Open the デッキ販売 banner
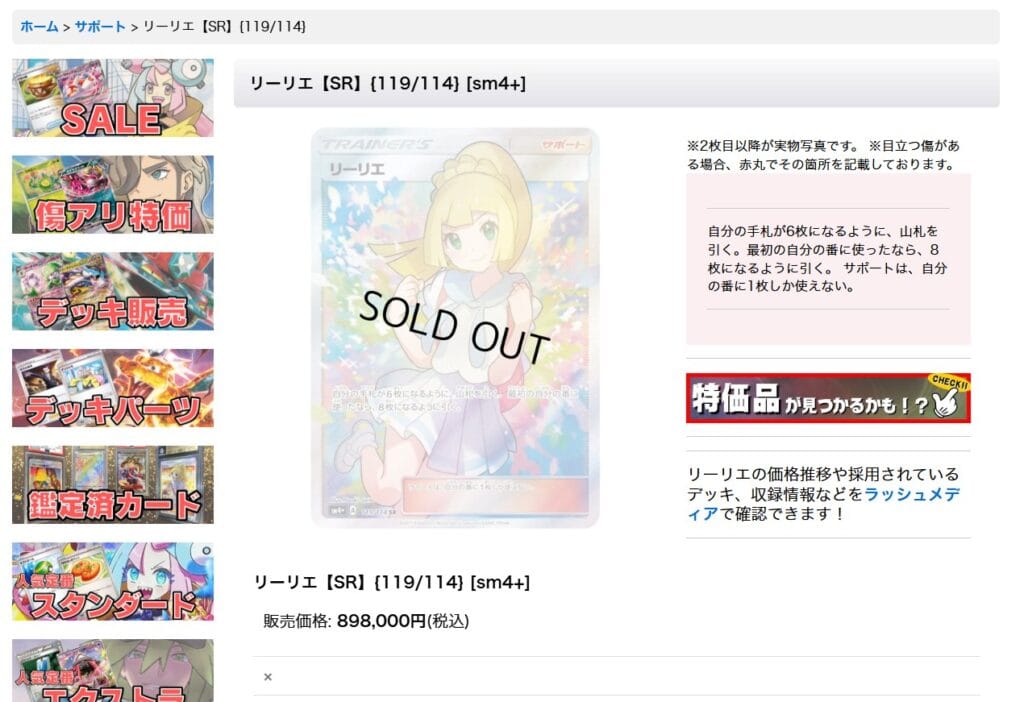The image size is (1024, 702). click(x=112, y=291)
